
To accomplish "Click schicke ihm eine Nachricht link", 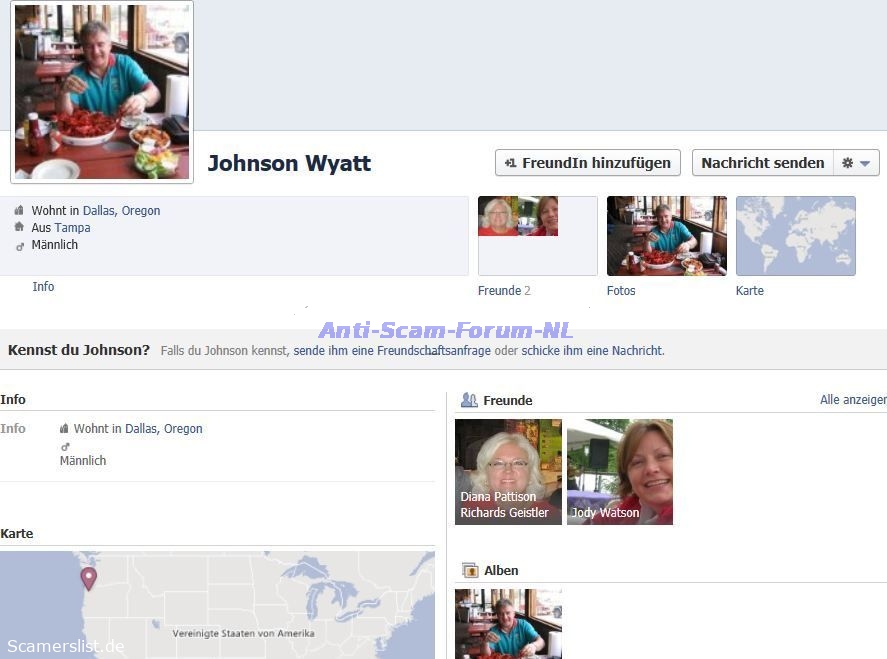I will tap(592, 351).
